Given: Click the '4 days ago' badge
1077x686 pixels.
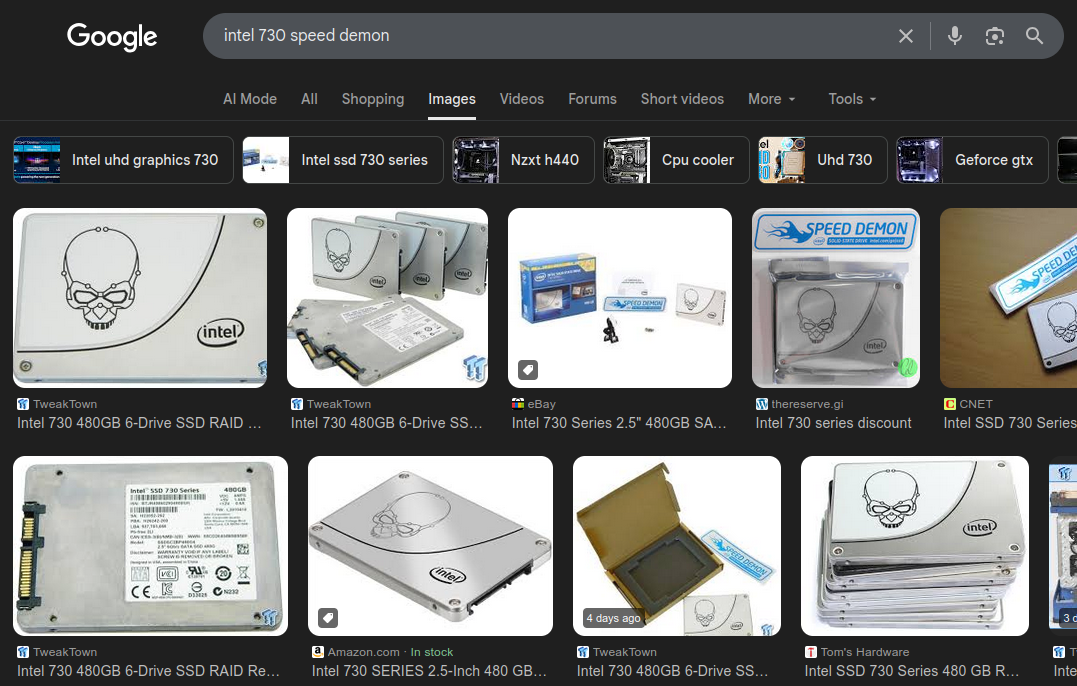Looking at the screenshot, I should 613,618.
